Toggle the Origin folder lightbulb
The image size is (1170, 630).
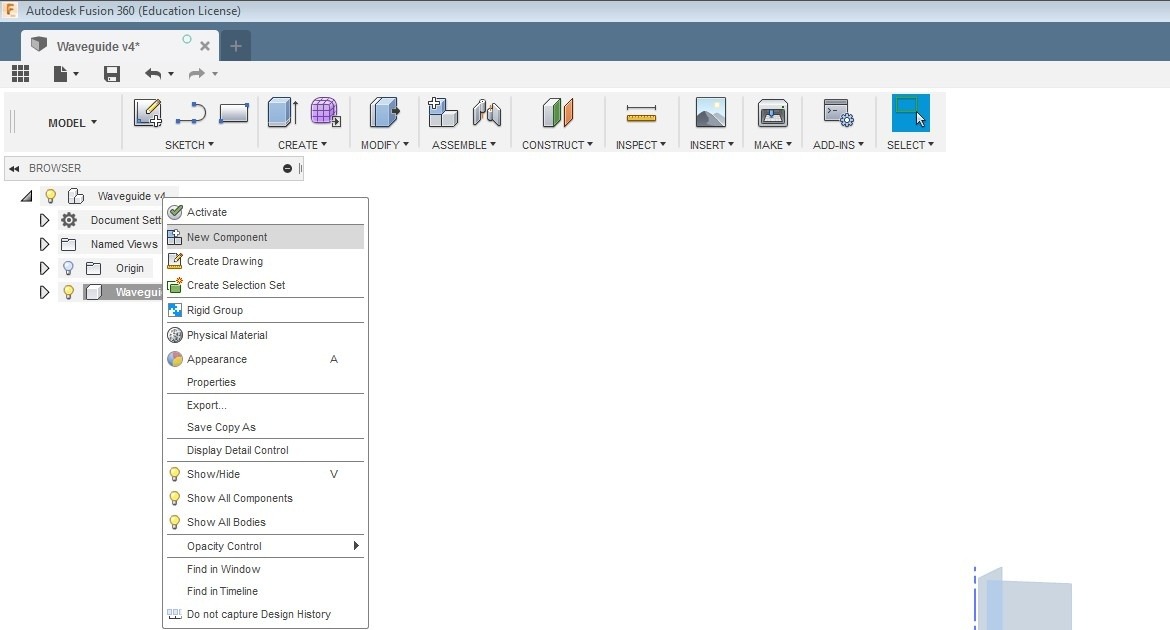[68, 268]
